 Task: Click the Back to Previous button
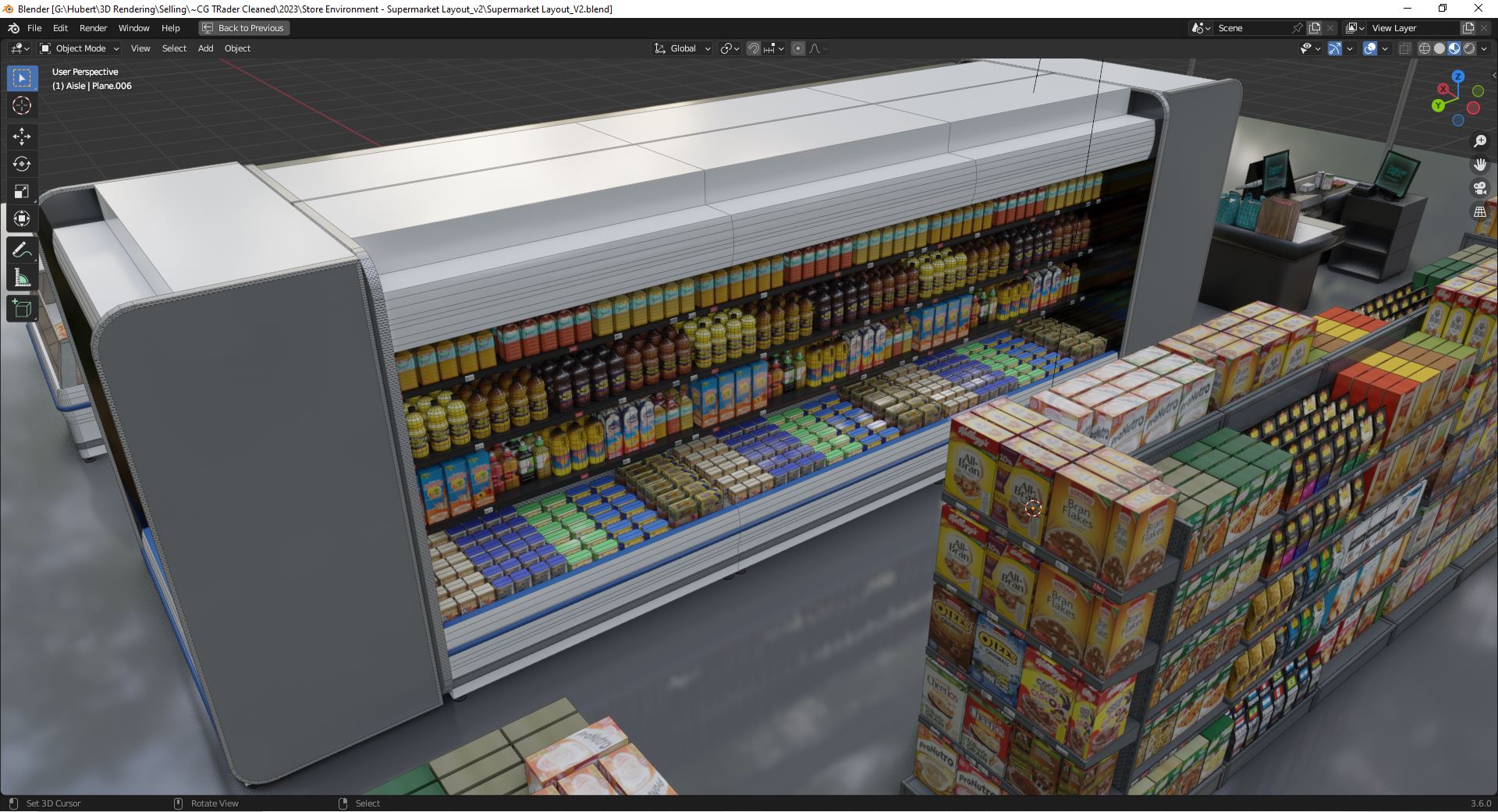coord(243,28)
